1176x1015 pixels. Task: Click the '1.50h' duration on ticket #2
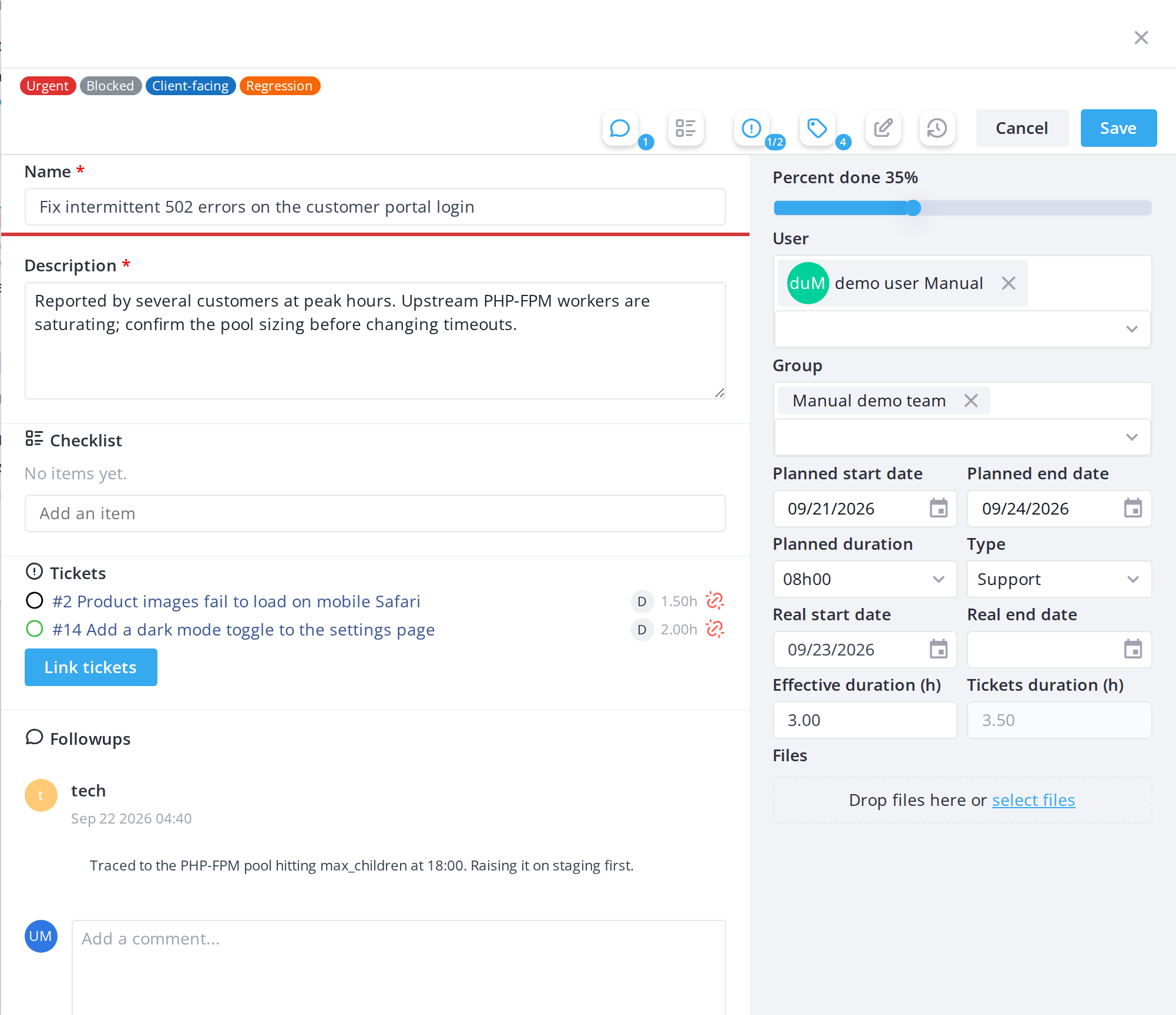coord(678,601)
